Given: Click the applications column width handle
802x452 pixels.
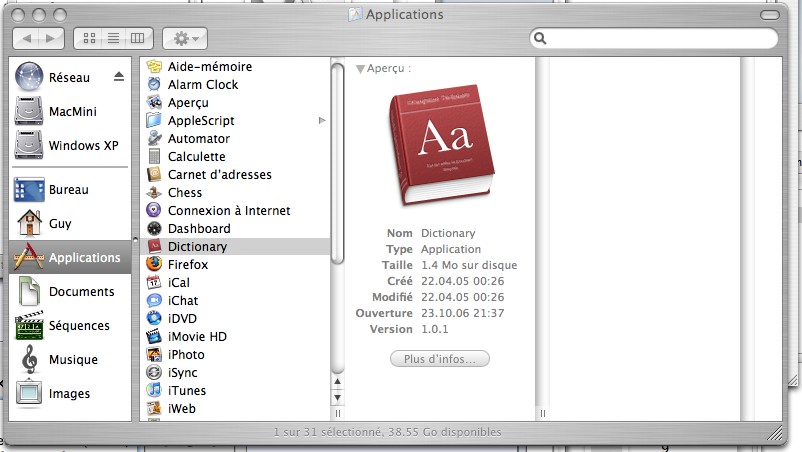Looking at the screenshot, I should point(338,413).
